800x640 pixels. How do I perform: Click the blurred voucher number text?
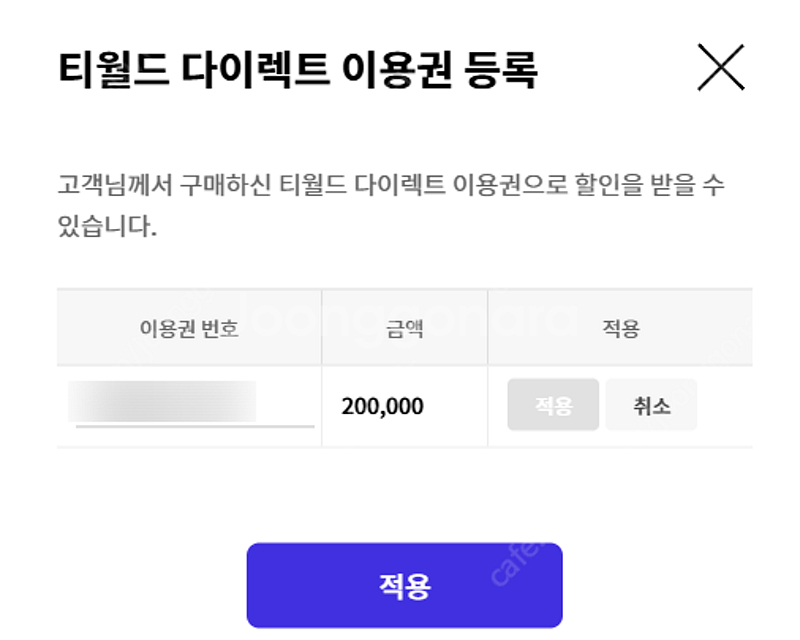(162, 400)
